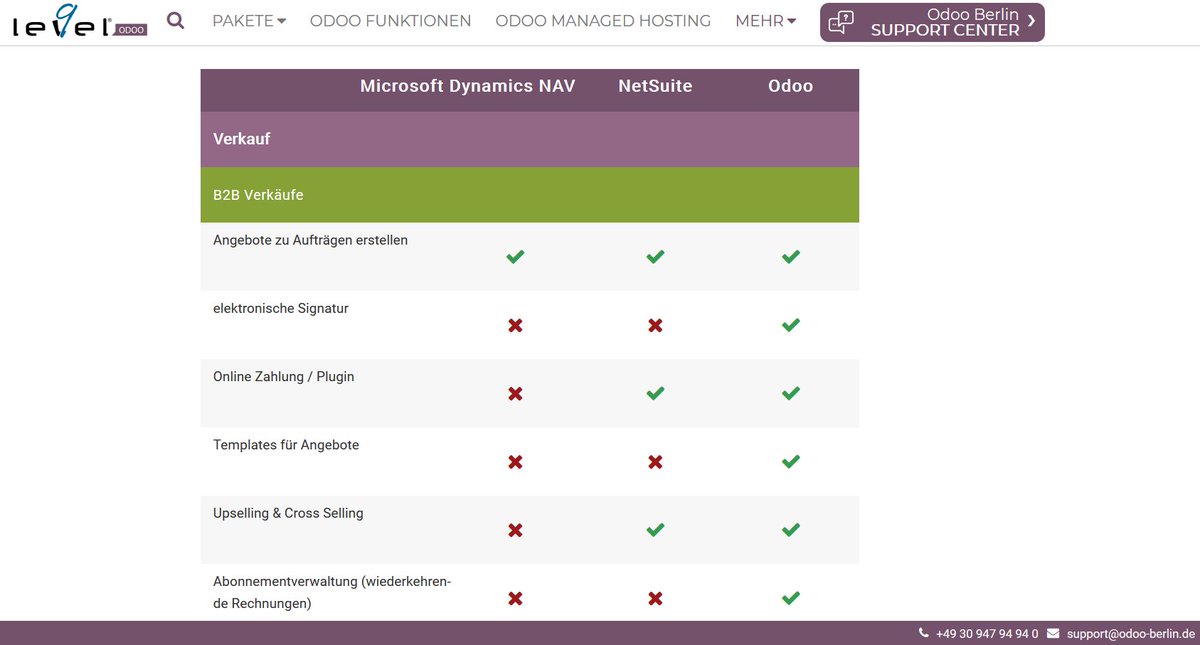Click Odoo checkmark for Abonnementverwaltung

[x=790, y=598]
